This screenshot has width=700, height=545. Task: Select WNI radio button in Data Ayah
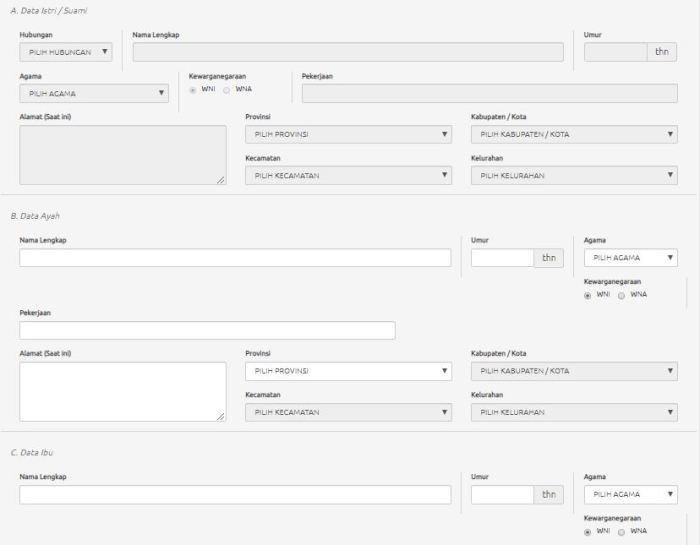point(588,294)
